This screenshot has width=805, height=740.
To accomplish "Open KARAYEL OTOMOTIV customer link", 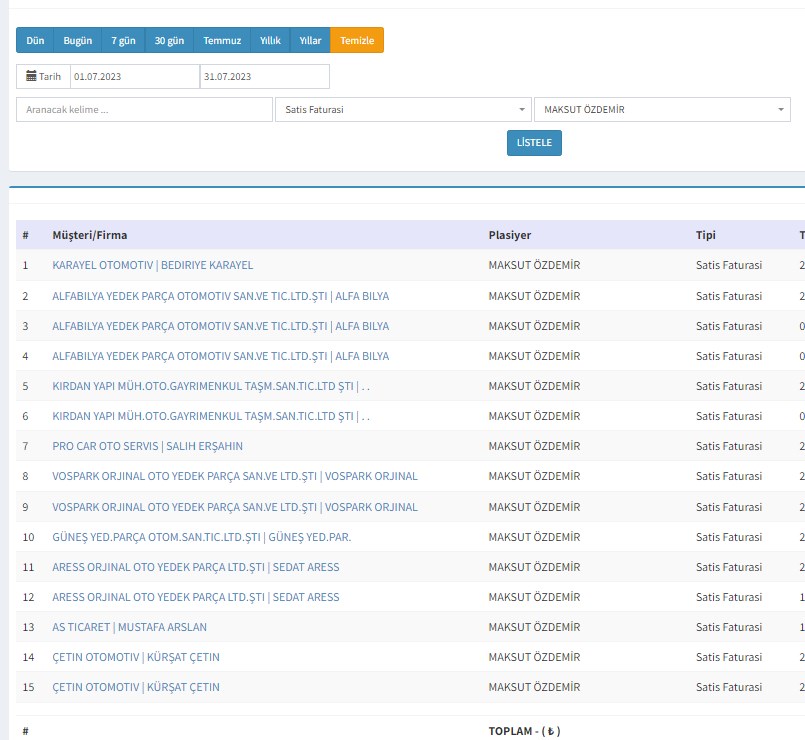I will pos(152,265).
